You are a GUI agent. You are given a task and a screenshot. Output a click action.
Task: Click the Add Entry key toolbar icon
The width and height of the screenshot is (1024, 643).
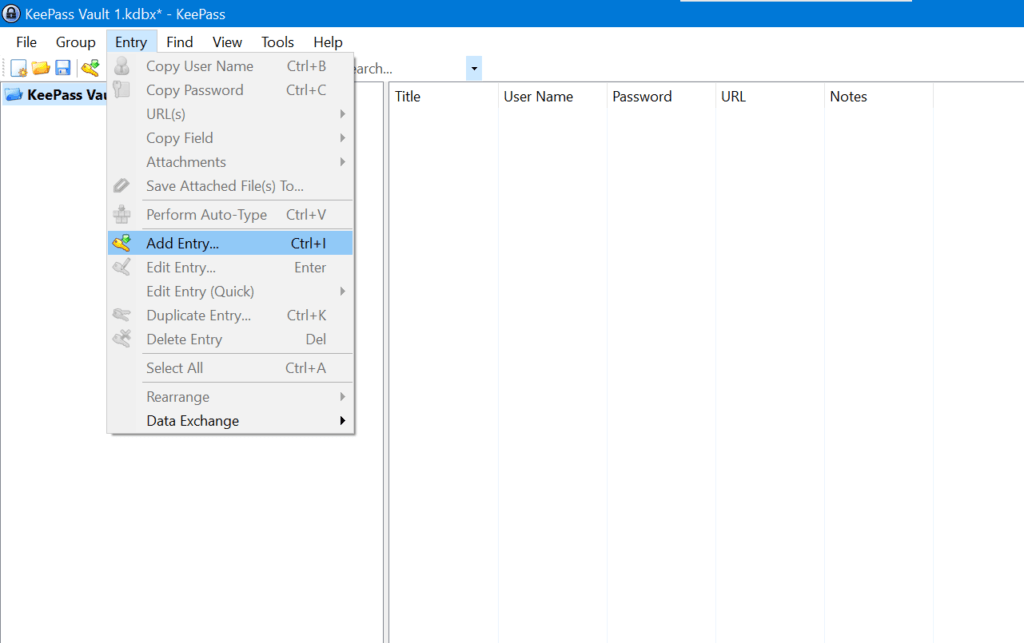90,68
